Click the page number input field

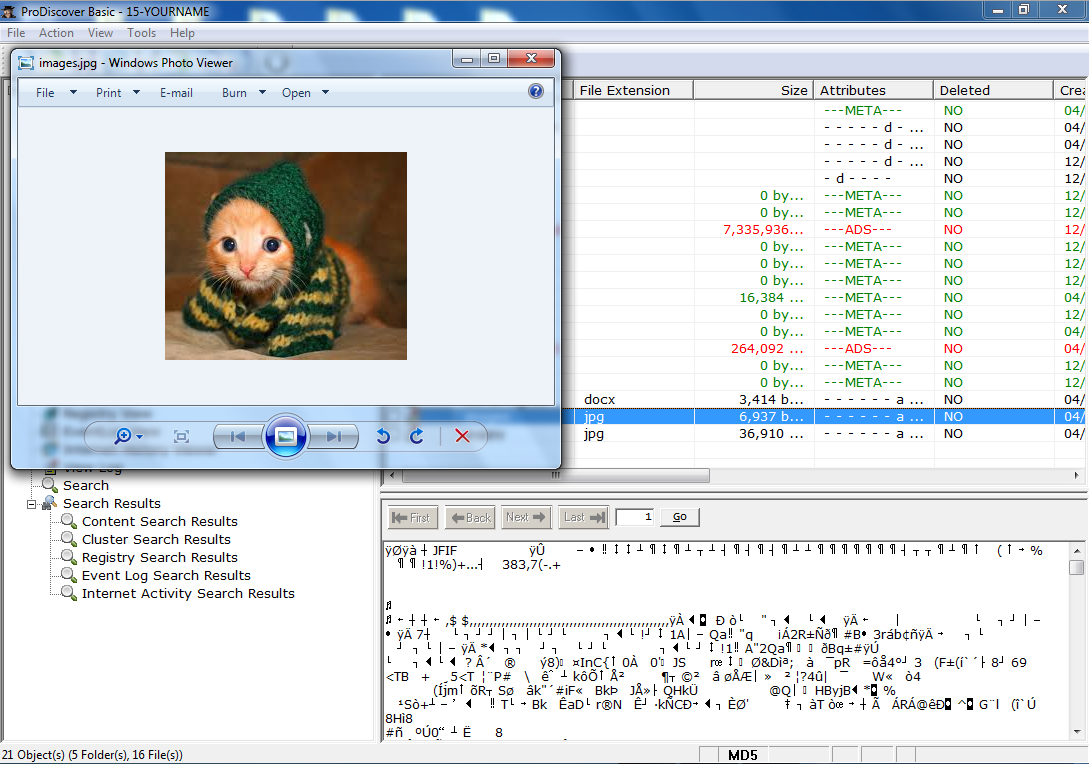click(635, 517)
